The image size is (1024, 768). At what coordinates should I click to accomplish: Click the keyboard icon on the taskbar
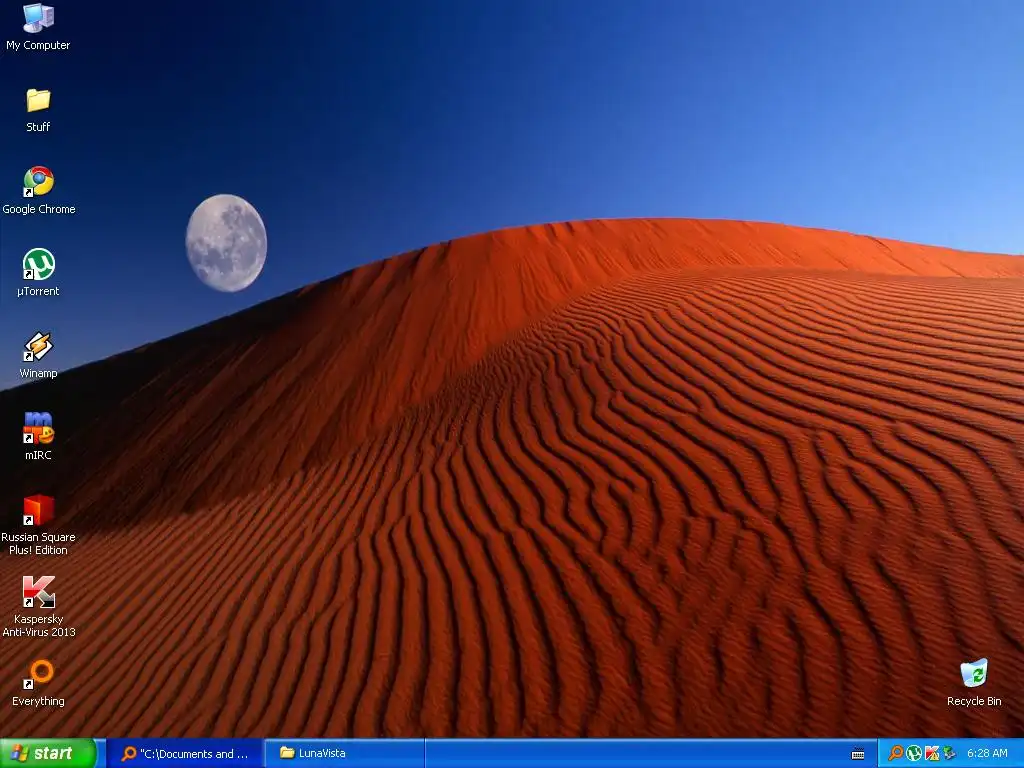[858, 754]
